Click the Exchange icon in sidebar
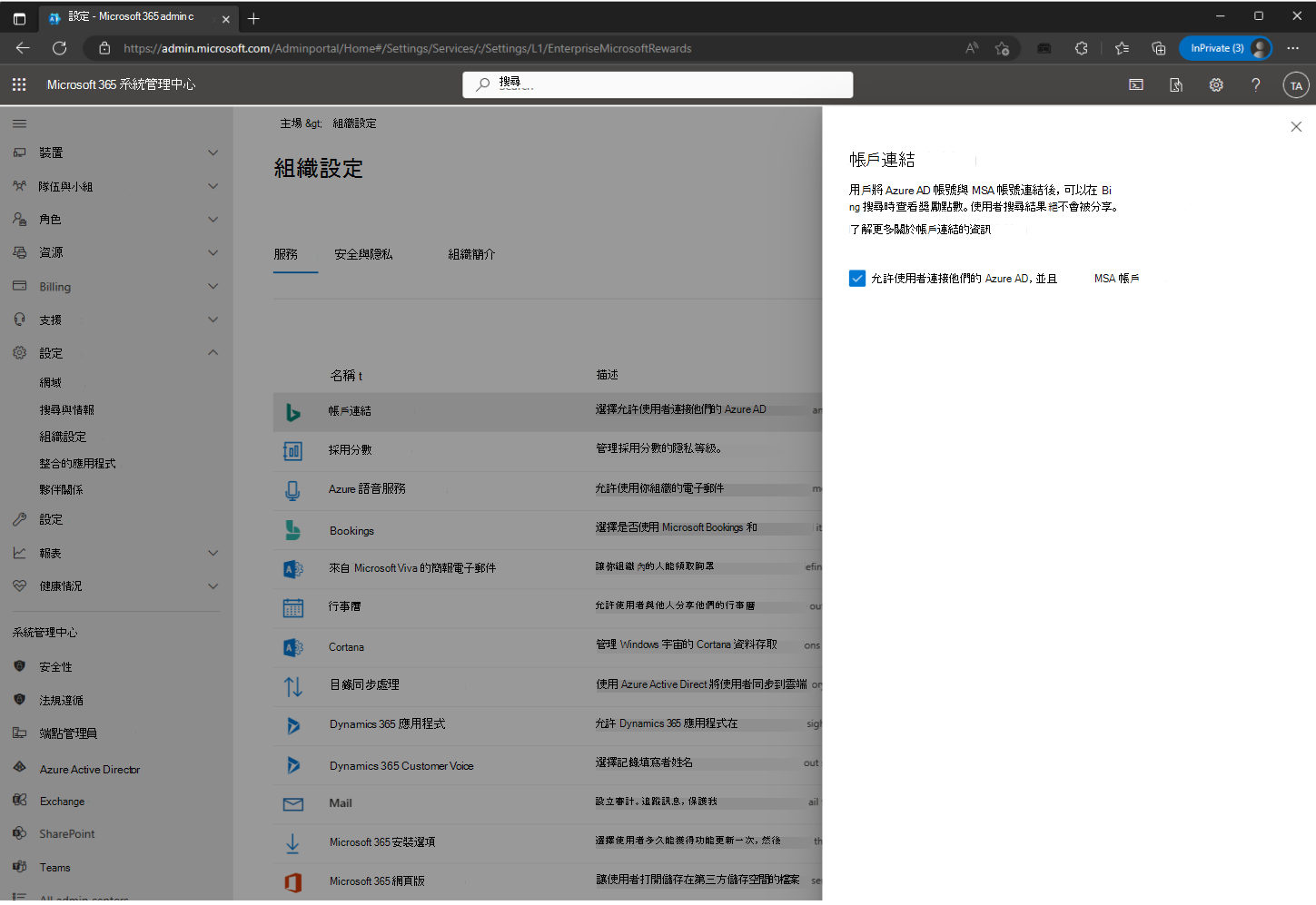1316x905 pixels. point(20,801)
